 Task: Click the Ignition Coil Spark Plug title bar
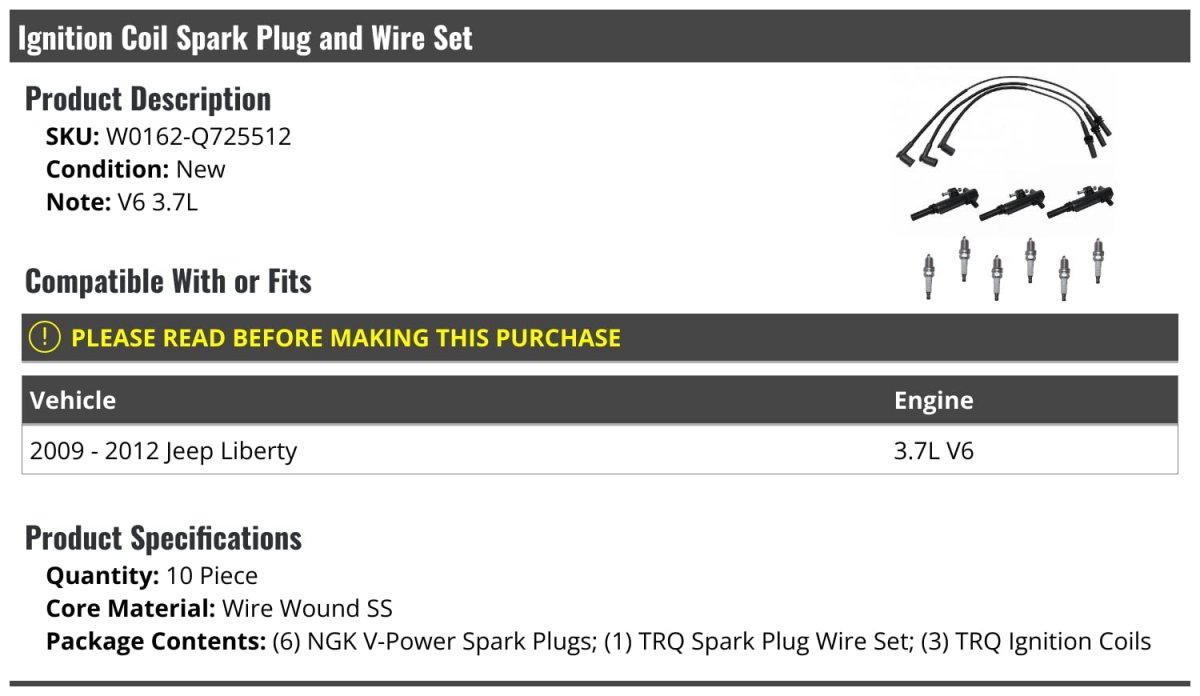point(246,38)
